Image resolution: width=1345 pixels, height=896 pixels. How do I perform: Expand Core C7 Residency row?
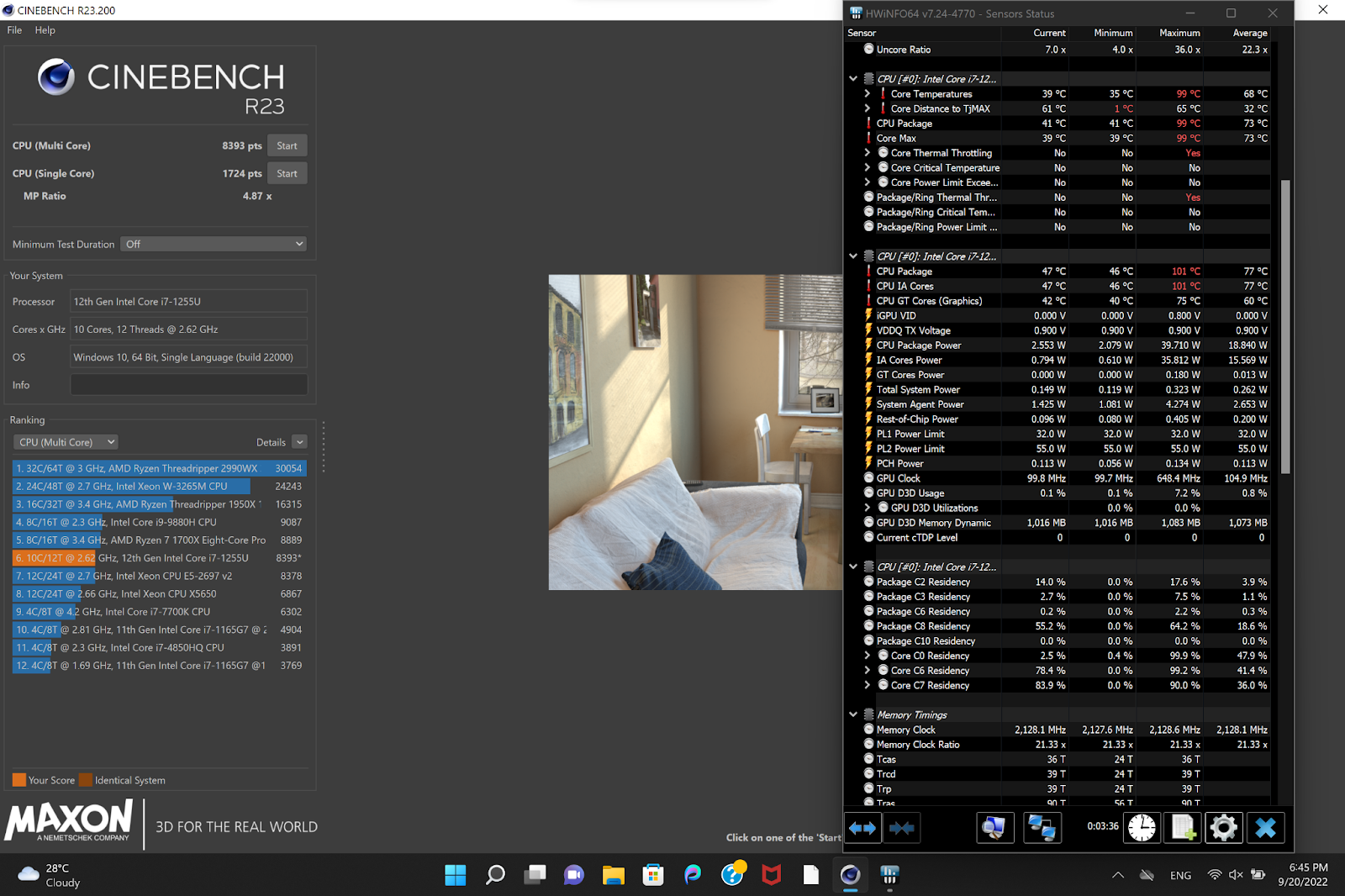[x=867, y=685]
